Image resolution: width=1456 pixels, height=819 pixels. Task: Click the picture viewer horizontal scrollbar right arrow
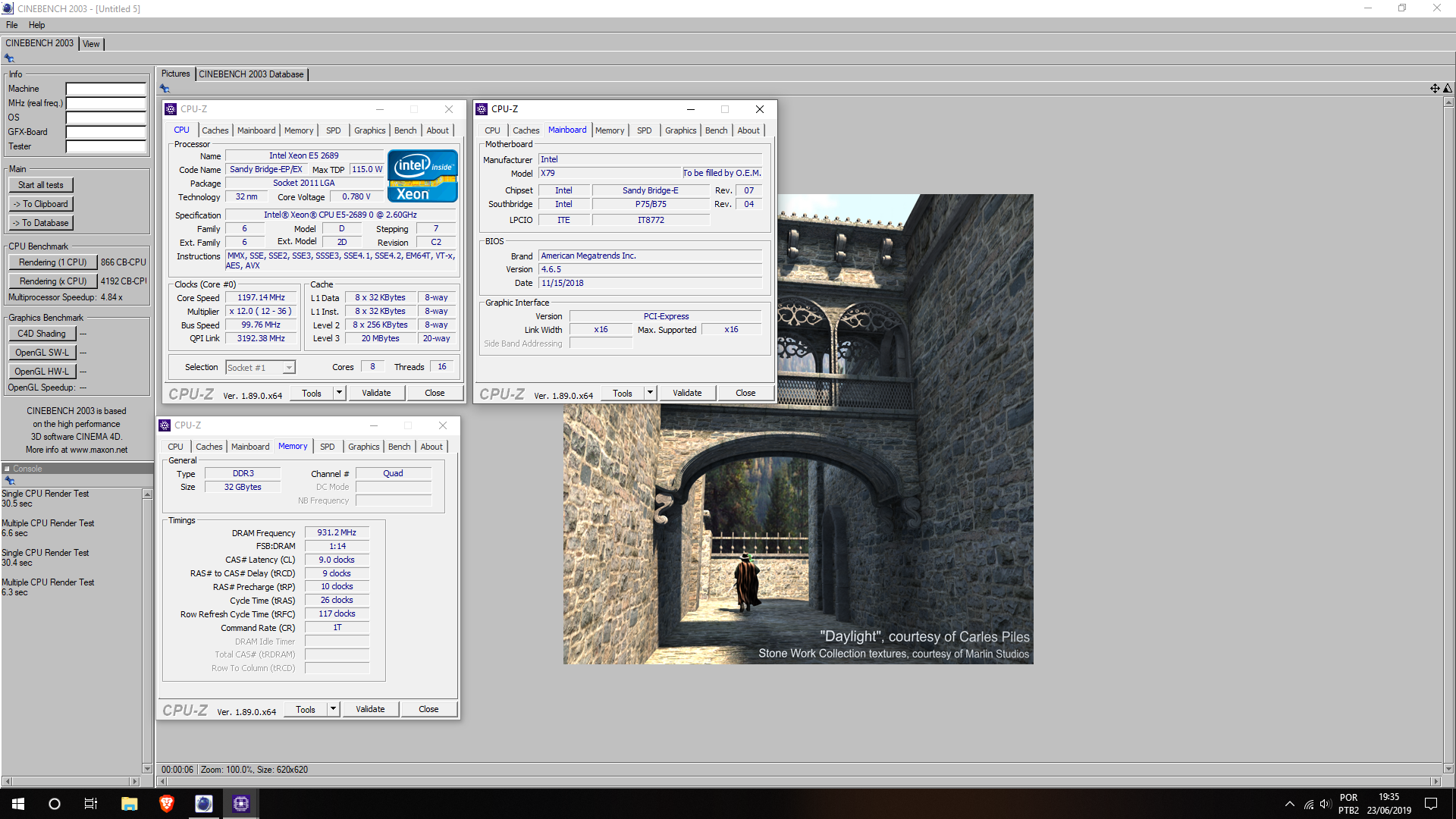coord(1436,781)
